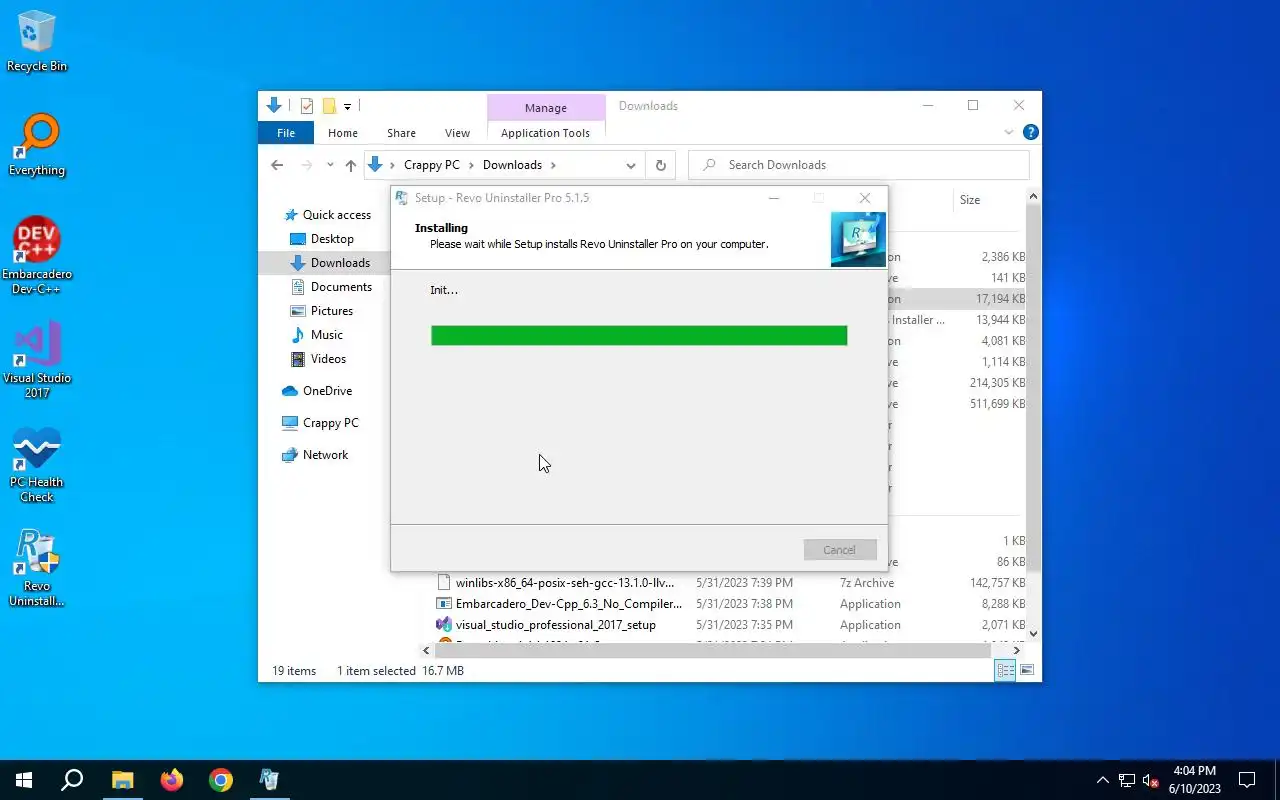The width and height of the screenshot is (1280, 800).
Task: Switch to details view button
Action: click(1006, 670)
